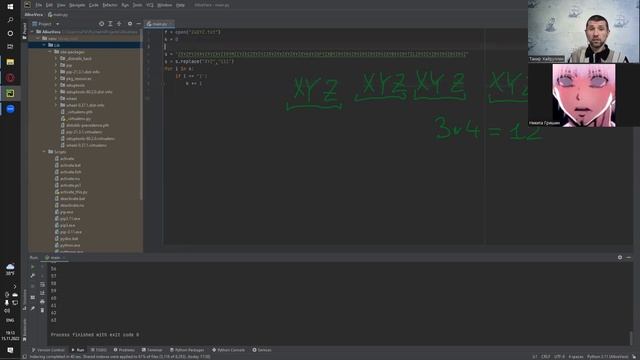
Task: Open the Python Console tool window
Action: [x=229, y=350]
